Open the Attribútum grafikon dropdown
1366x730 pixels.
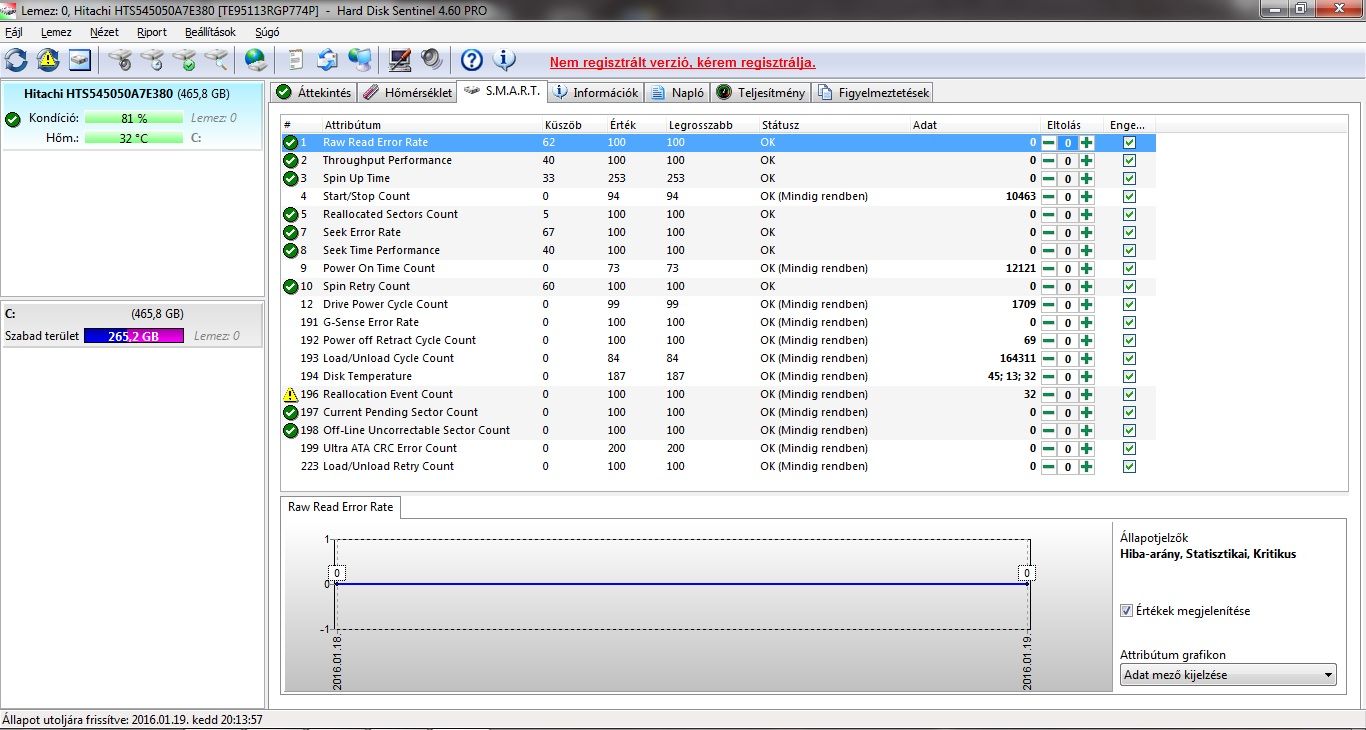coord(1228,675)
